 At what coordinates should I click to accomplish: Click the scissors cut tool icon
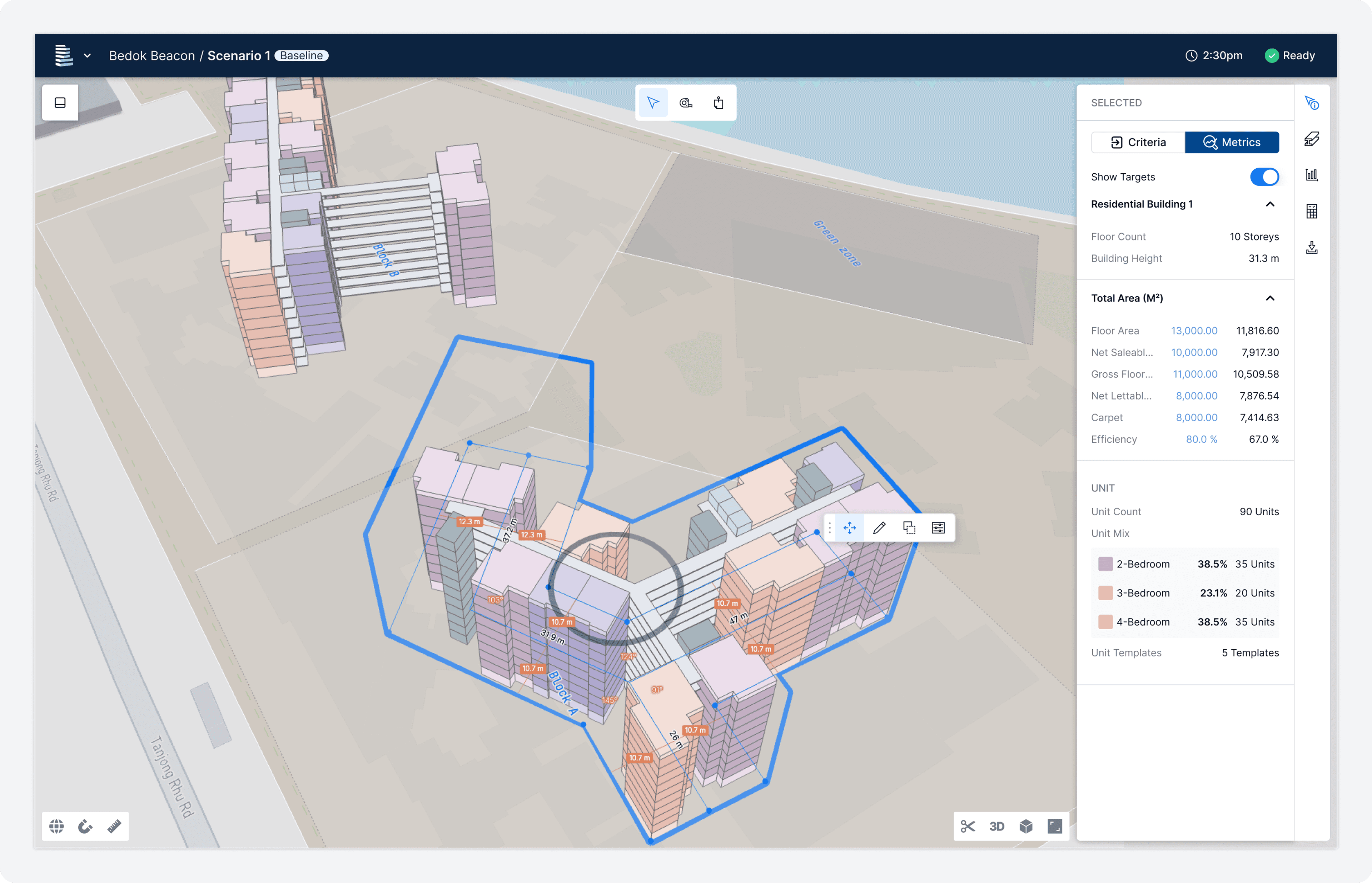pyautogui.click(x=968, y=826)
